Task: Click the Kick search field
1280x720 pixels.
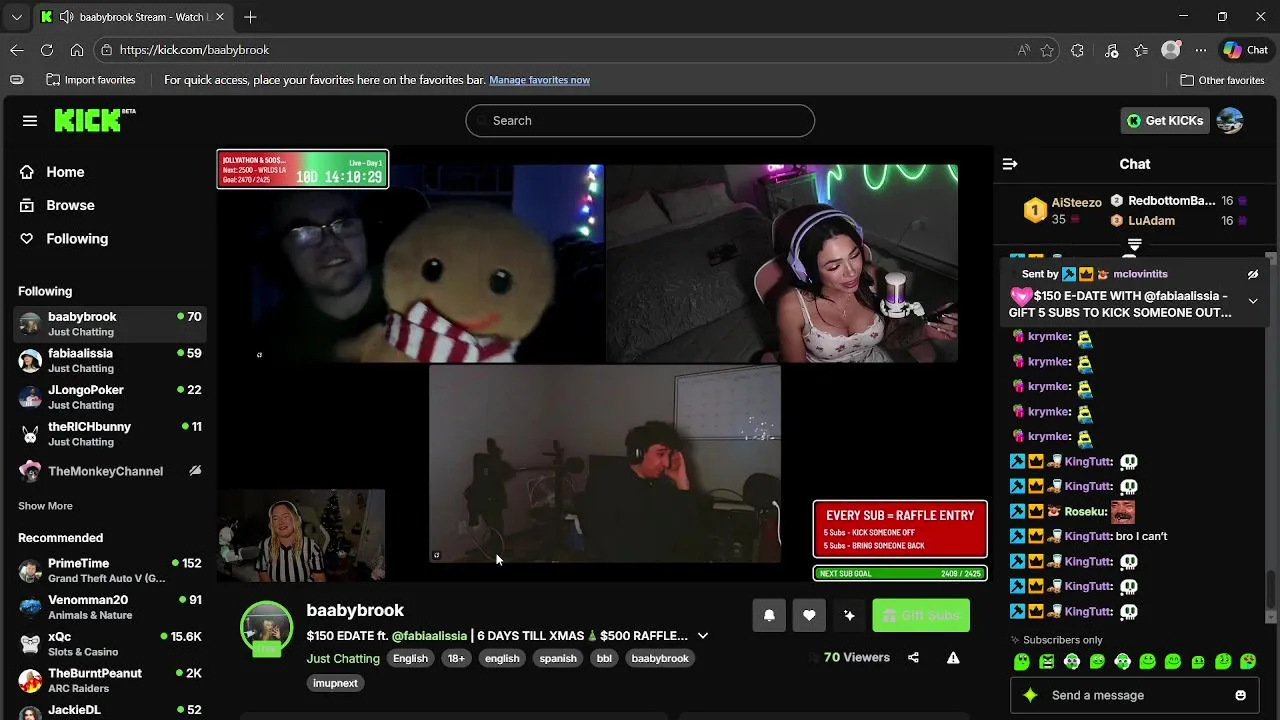Action: click(640, 121)
